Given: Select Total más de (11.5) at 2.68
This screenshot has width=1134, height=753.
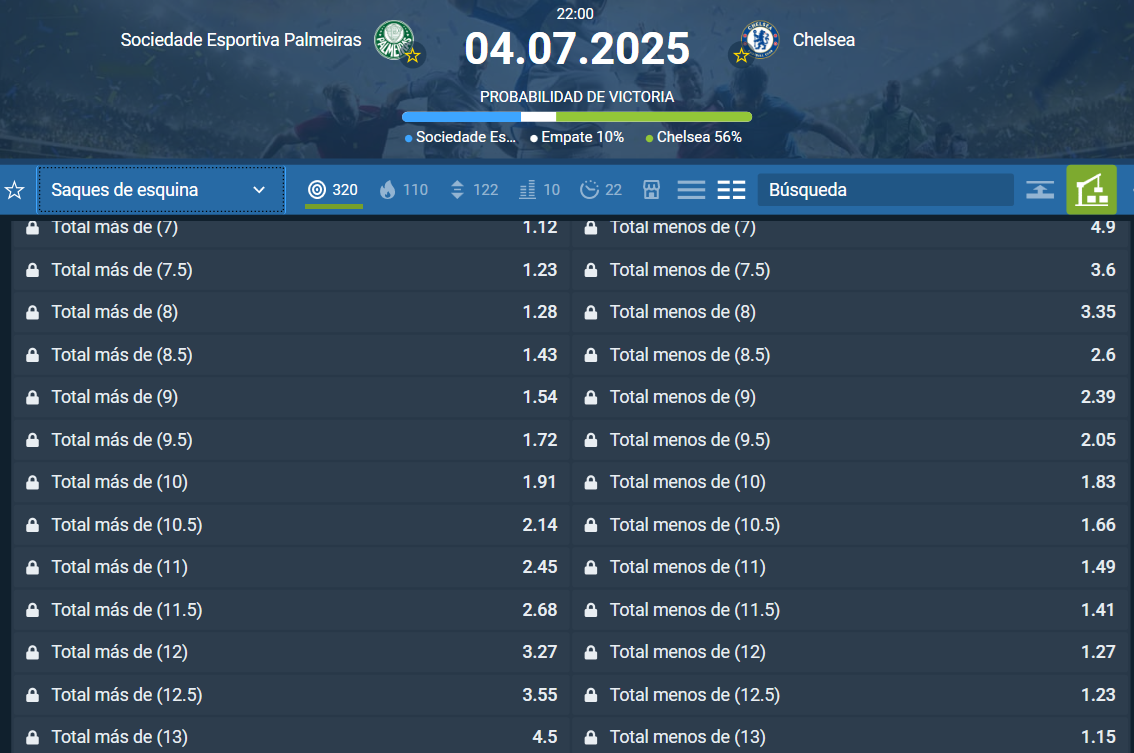Looking at the screenshot, I should (x=291, y=610).
